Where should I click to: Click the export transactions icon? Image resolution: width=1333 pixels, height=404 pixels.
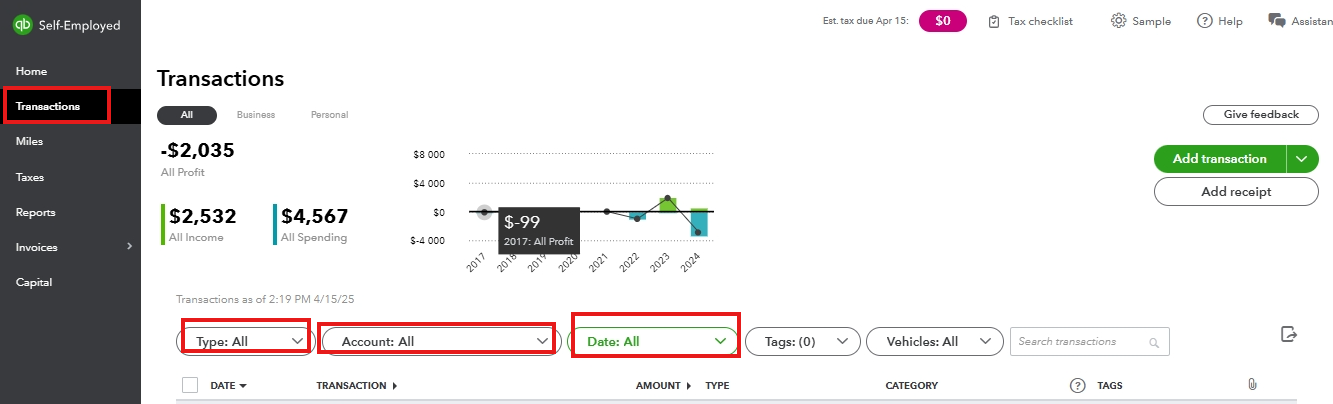click(1289, 335)
